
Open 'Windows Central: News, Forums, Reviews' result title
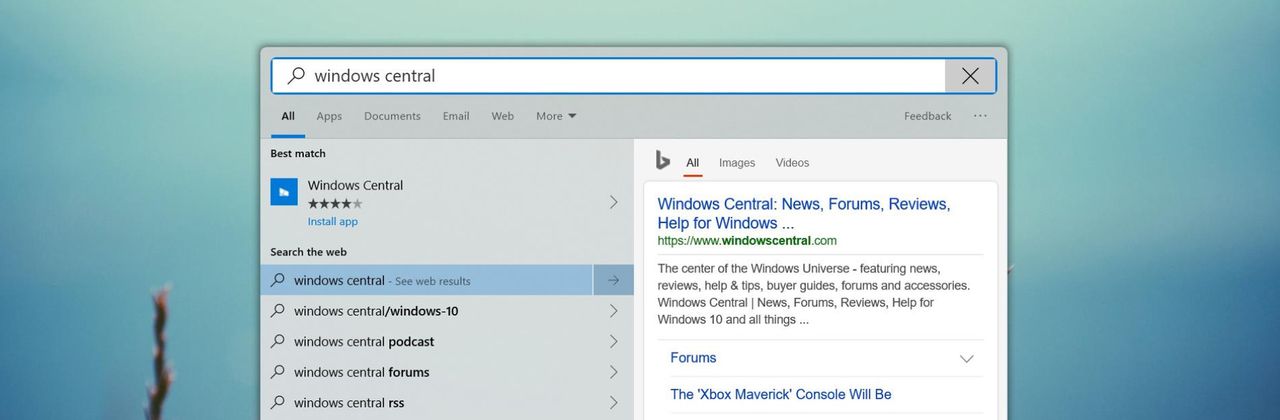tap(804, 213)
